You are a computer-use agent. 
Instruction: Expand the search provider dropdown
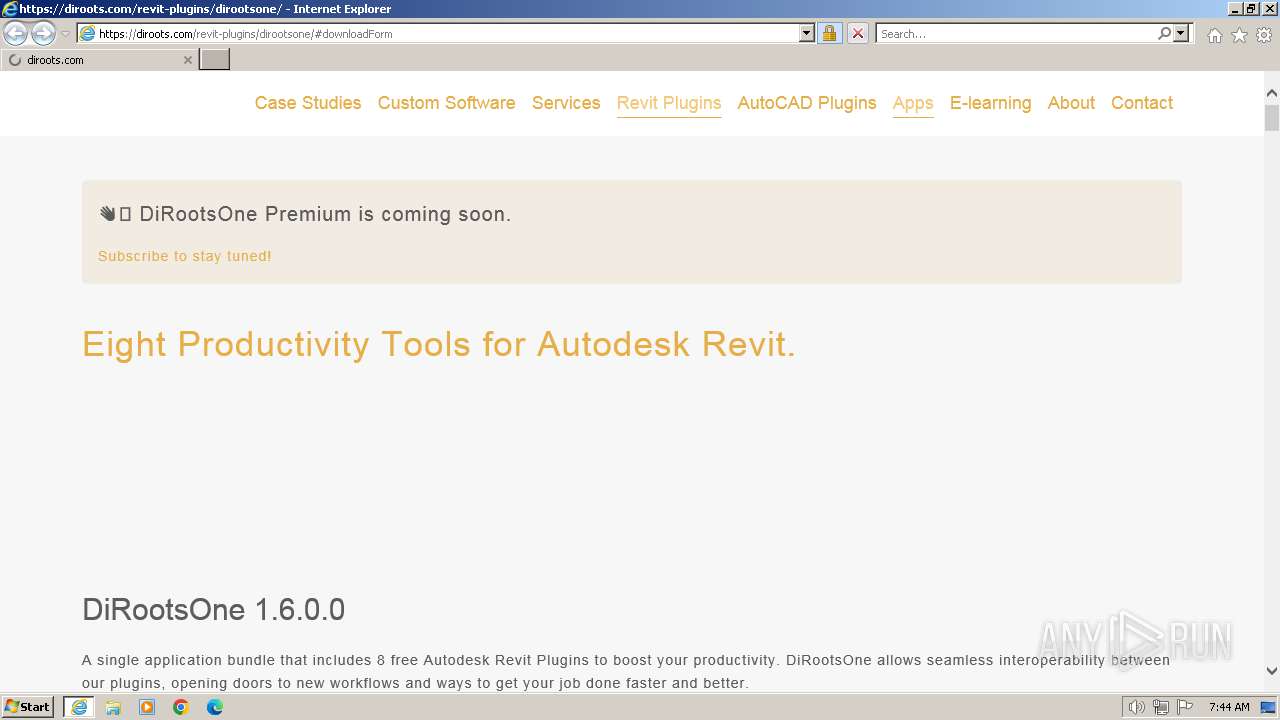[x=1181, y=33]
